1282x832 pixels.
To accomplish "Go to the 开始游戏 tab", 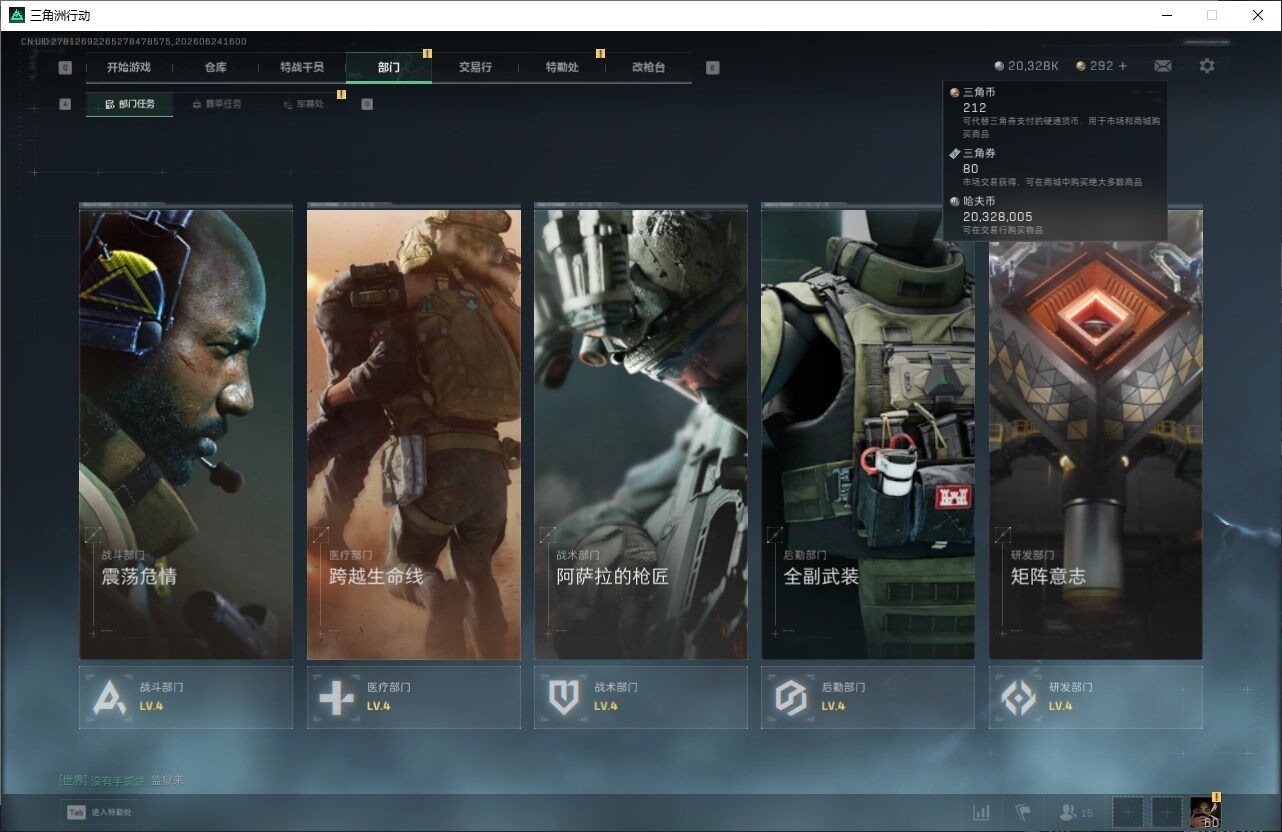I will [129, 68].
